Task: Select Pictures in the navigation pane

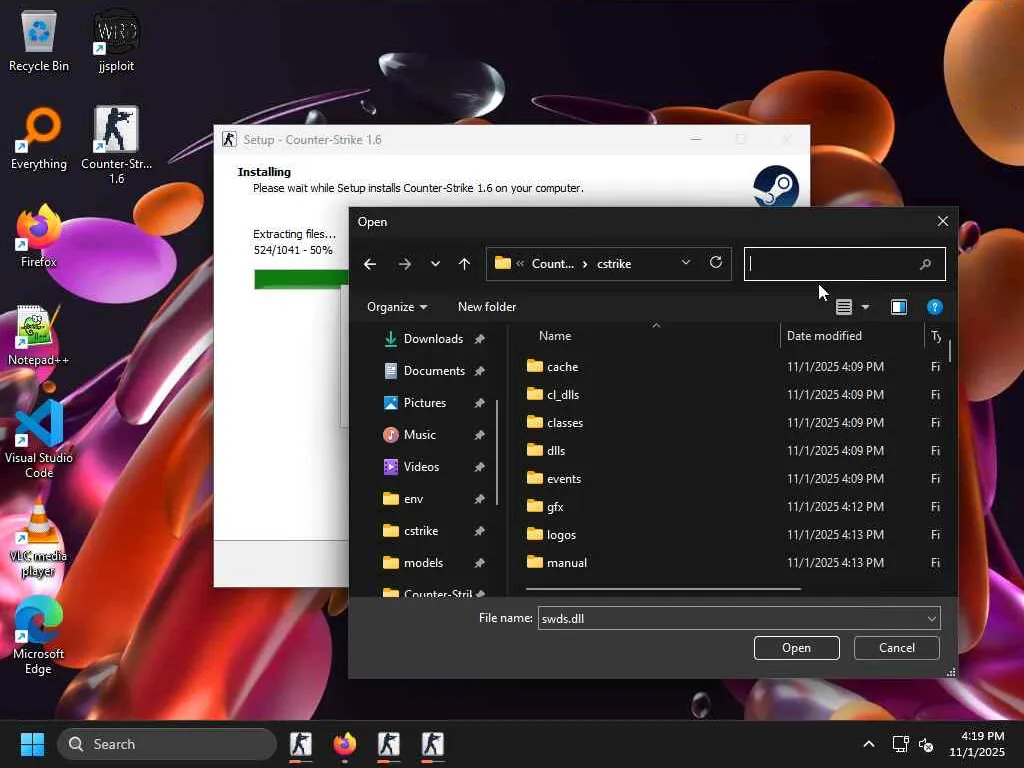Action: (x=424, y=403)
